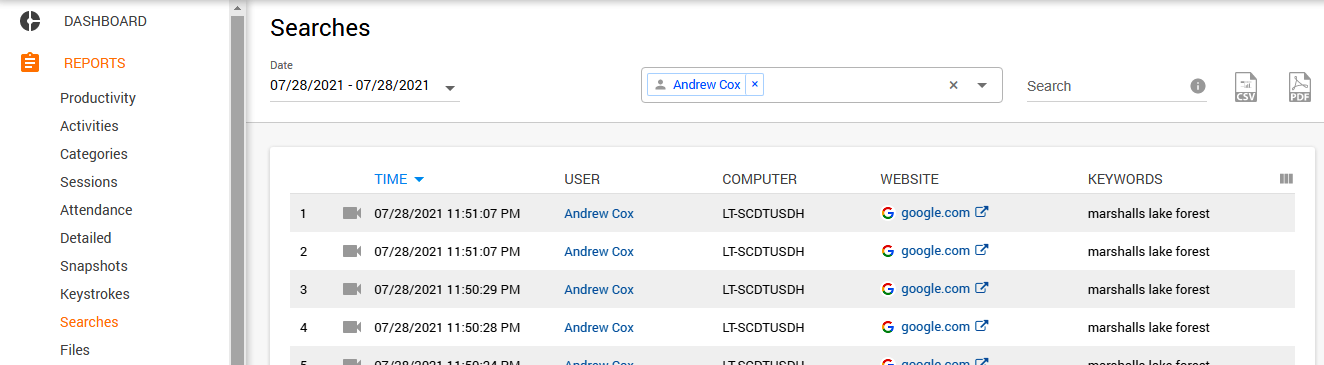Select timestamp 07/28/2021 11:50:28 PM
The image size is (1324, 365).
tap(447, 327)
